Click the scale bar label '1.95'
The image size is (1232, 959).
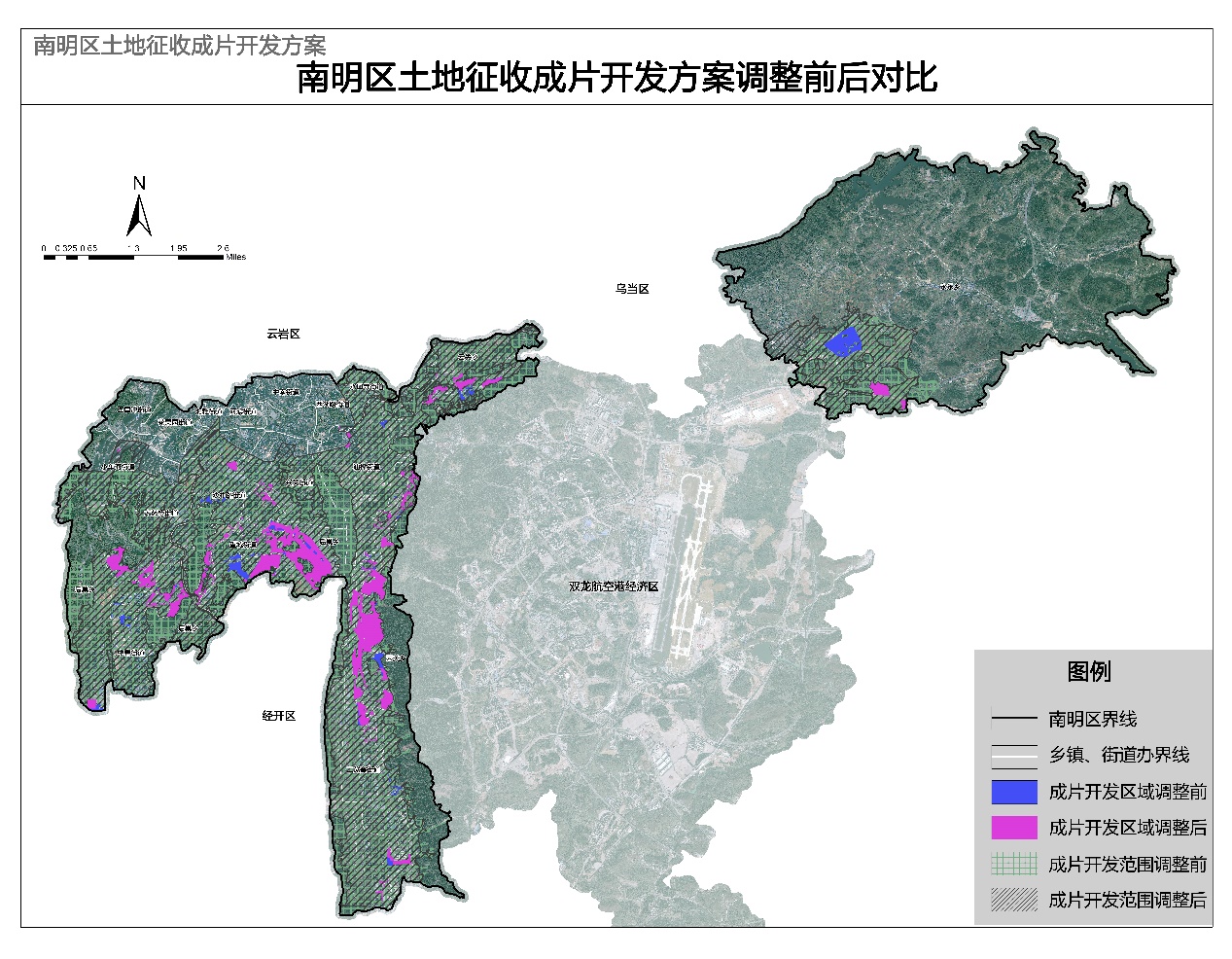178,248
